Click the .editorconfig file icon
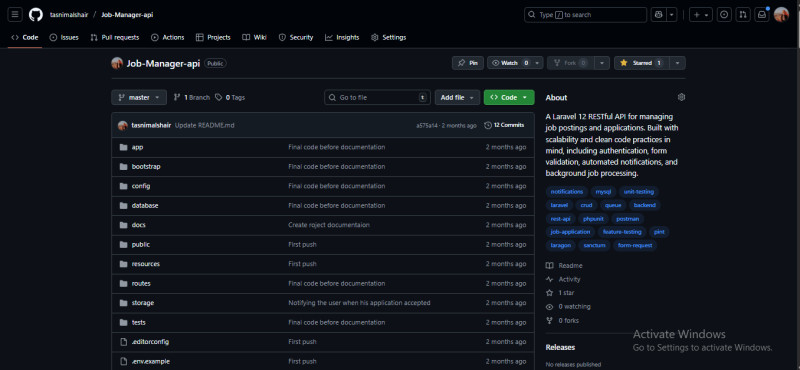 (123, 341)
